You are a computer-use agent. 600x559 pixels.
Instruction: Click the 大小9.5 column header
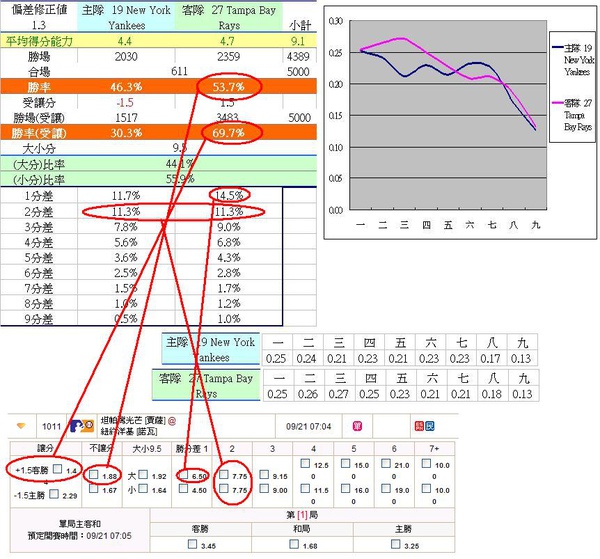147,448
